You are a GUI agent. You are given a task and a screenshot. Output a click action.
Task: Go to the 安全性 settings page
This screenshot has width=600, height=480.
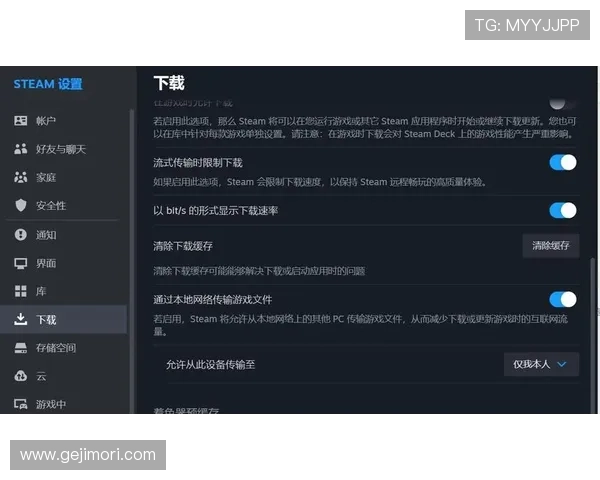tap(64, 206)
